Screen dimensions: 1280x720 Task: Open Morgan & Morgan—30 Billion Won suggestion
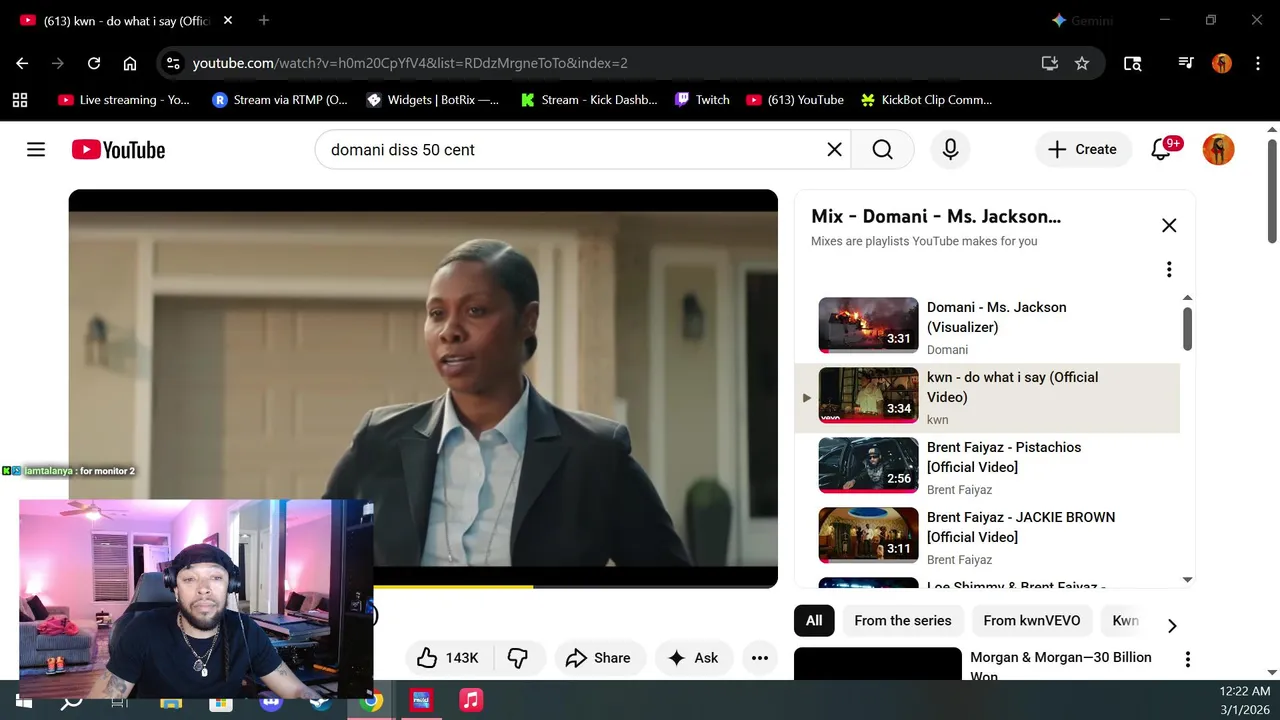tap(1060, 666)
